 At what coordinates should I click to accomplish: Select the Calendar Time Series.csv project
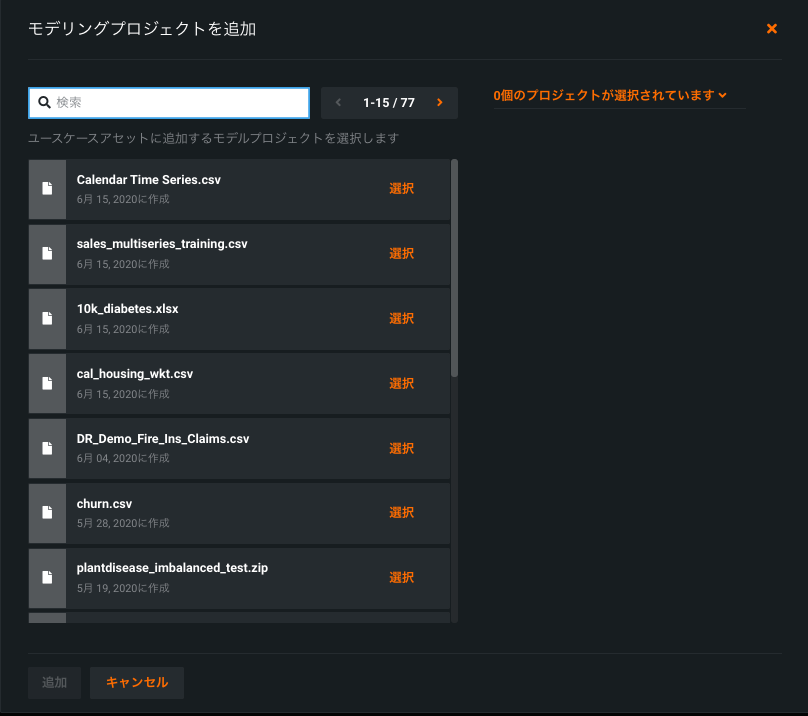click(x=401, y=189)
